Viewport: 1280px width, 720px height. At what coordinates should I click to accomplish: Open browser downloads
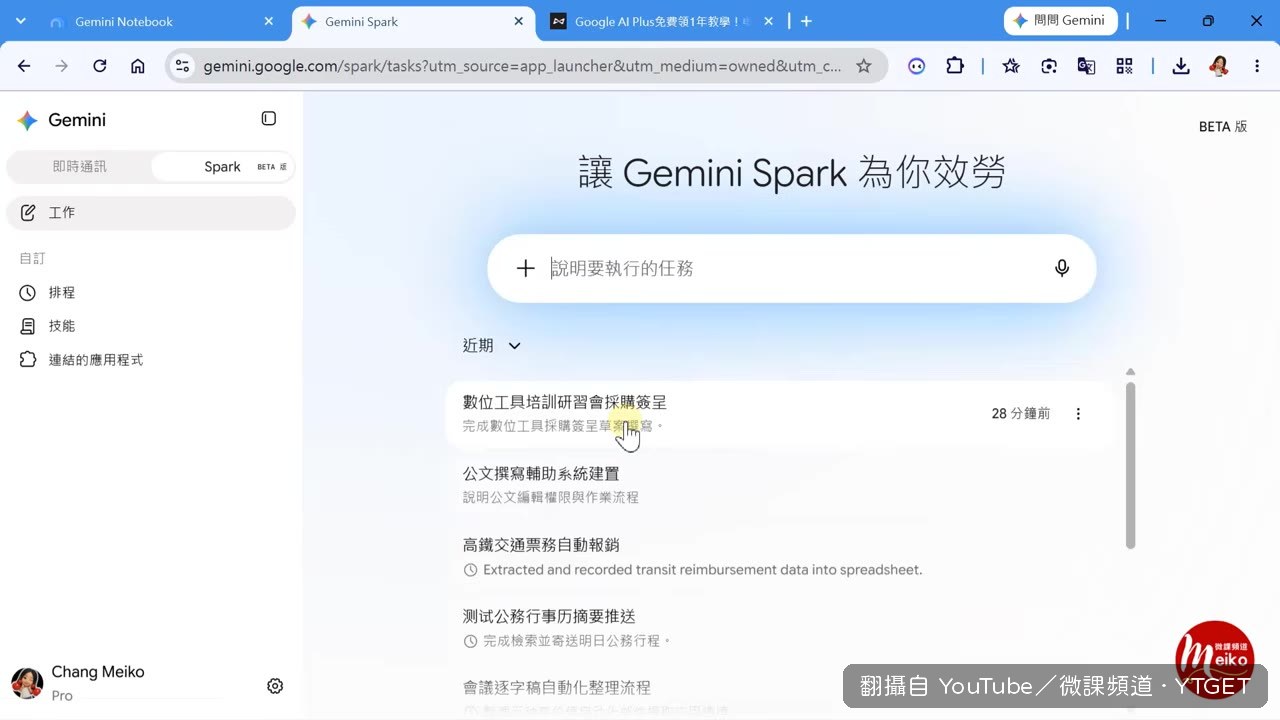point(1181,66)
